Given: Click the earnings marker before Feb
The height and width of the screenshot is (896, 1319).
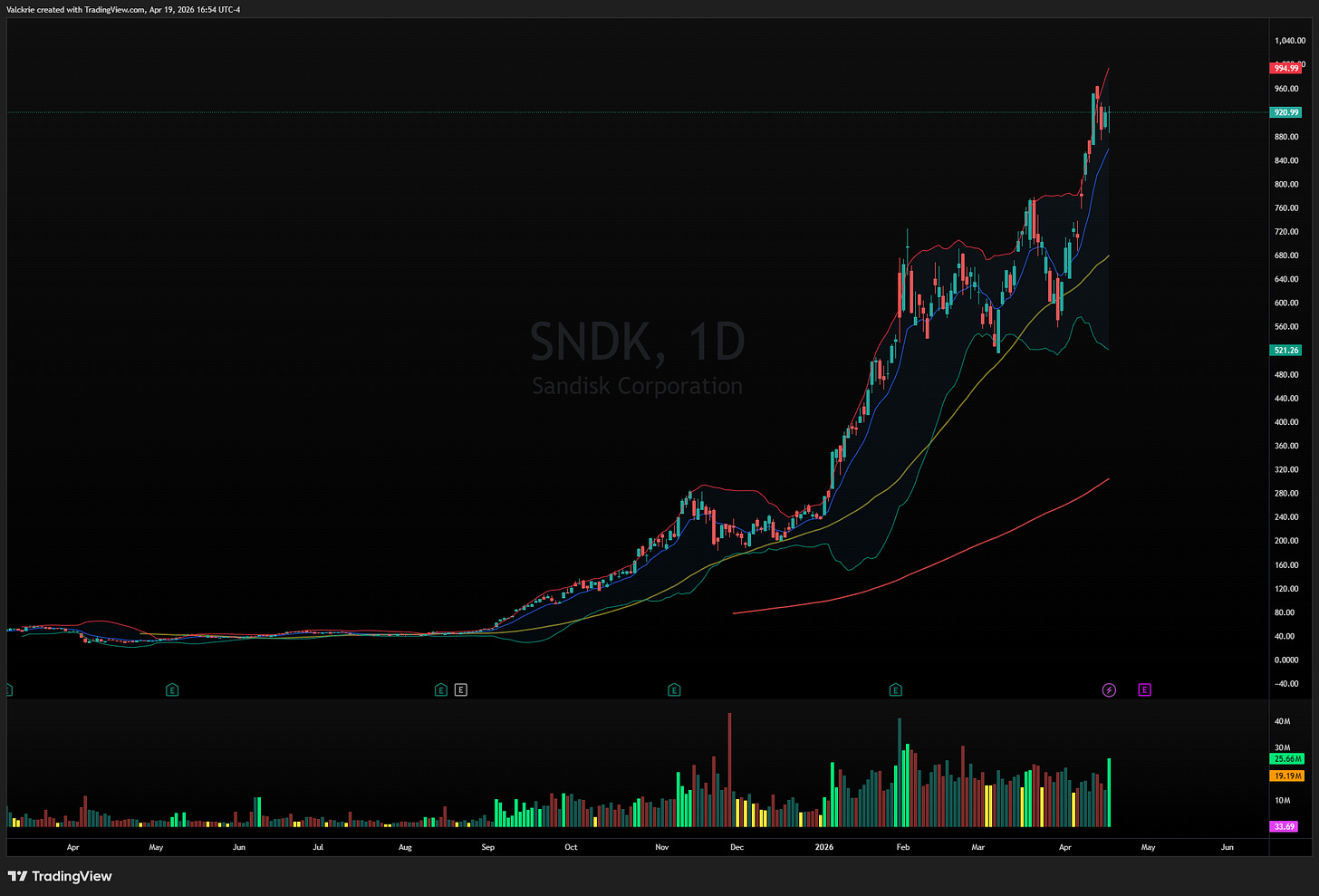Looking at the screenshot, I should (896, 690).
